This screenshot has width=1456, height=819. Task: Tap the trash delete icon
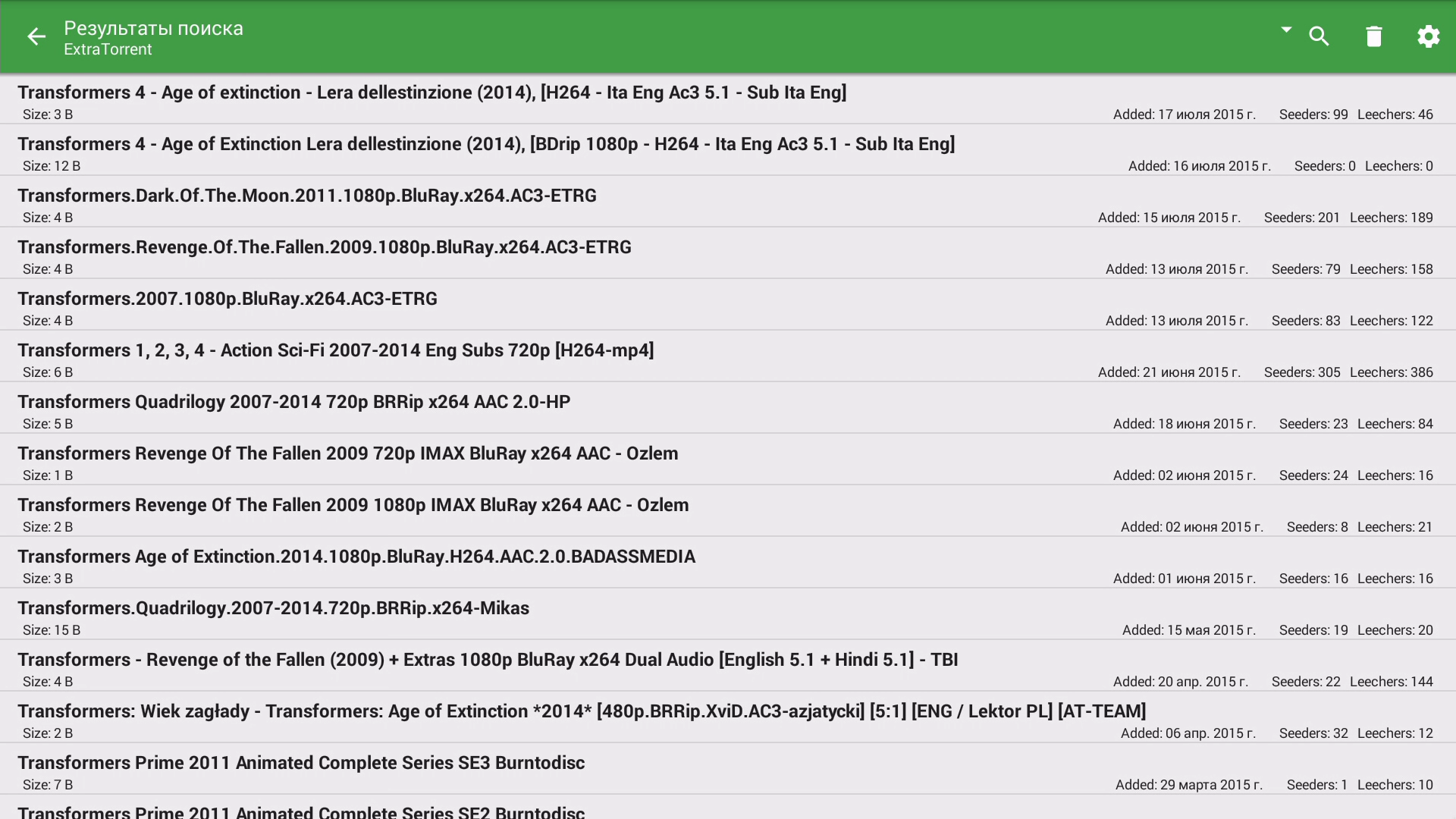1374,36
